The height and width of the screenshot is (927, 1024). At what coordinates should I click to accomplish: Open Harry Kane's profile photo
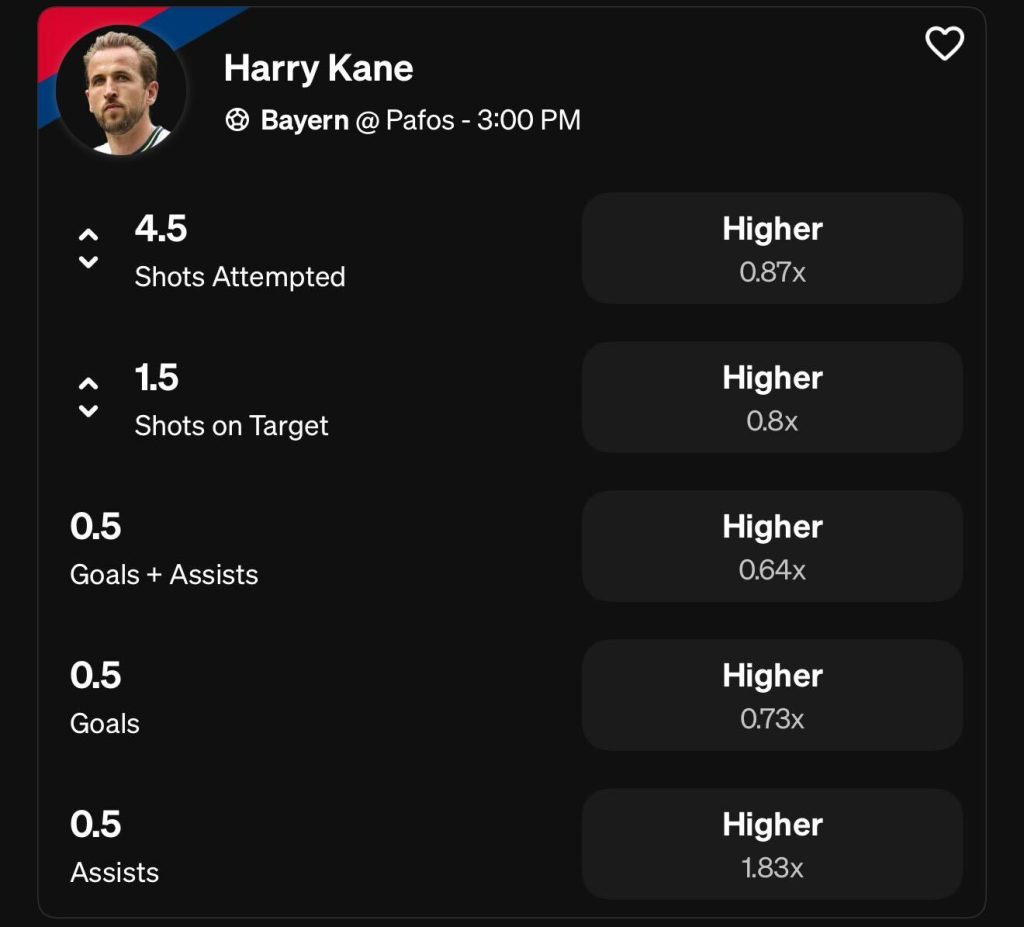point(121,90)
